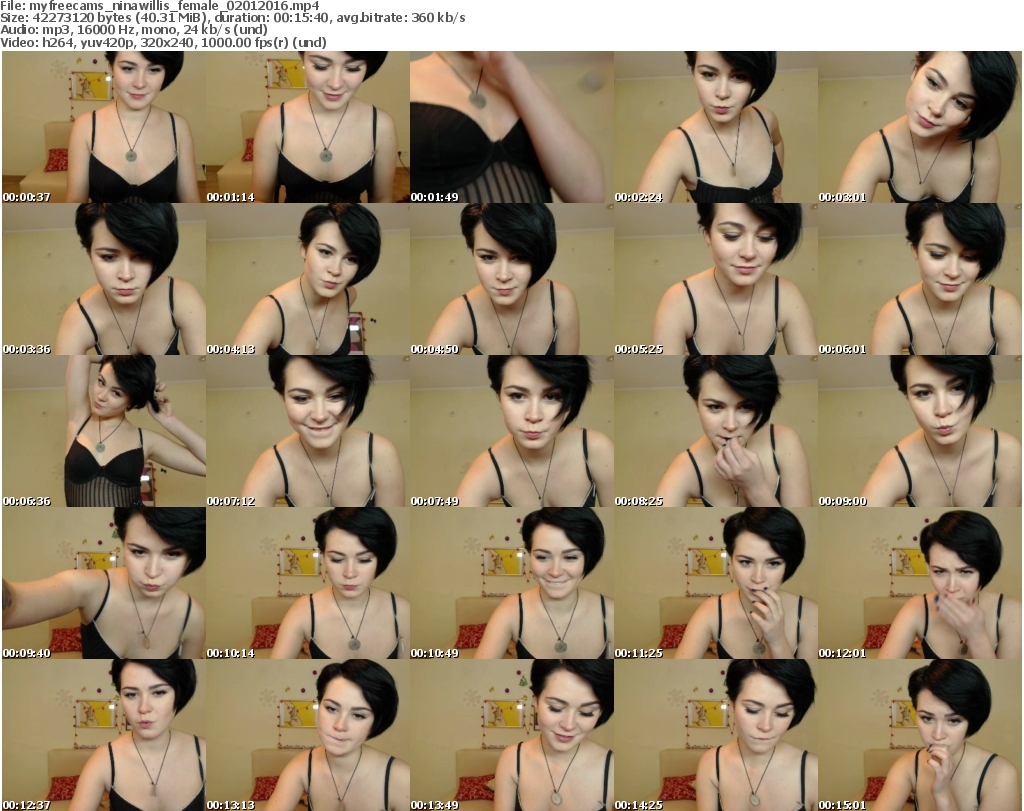1024x811 pixels.
Task: Open the frame labeled 00:07:12
Action: (308, 432)
